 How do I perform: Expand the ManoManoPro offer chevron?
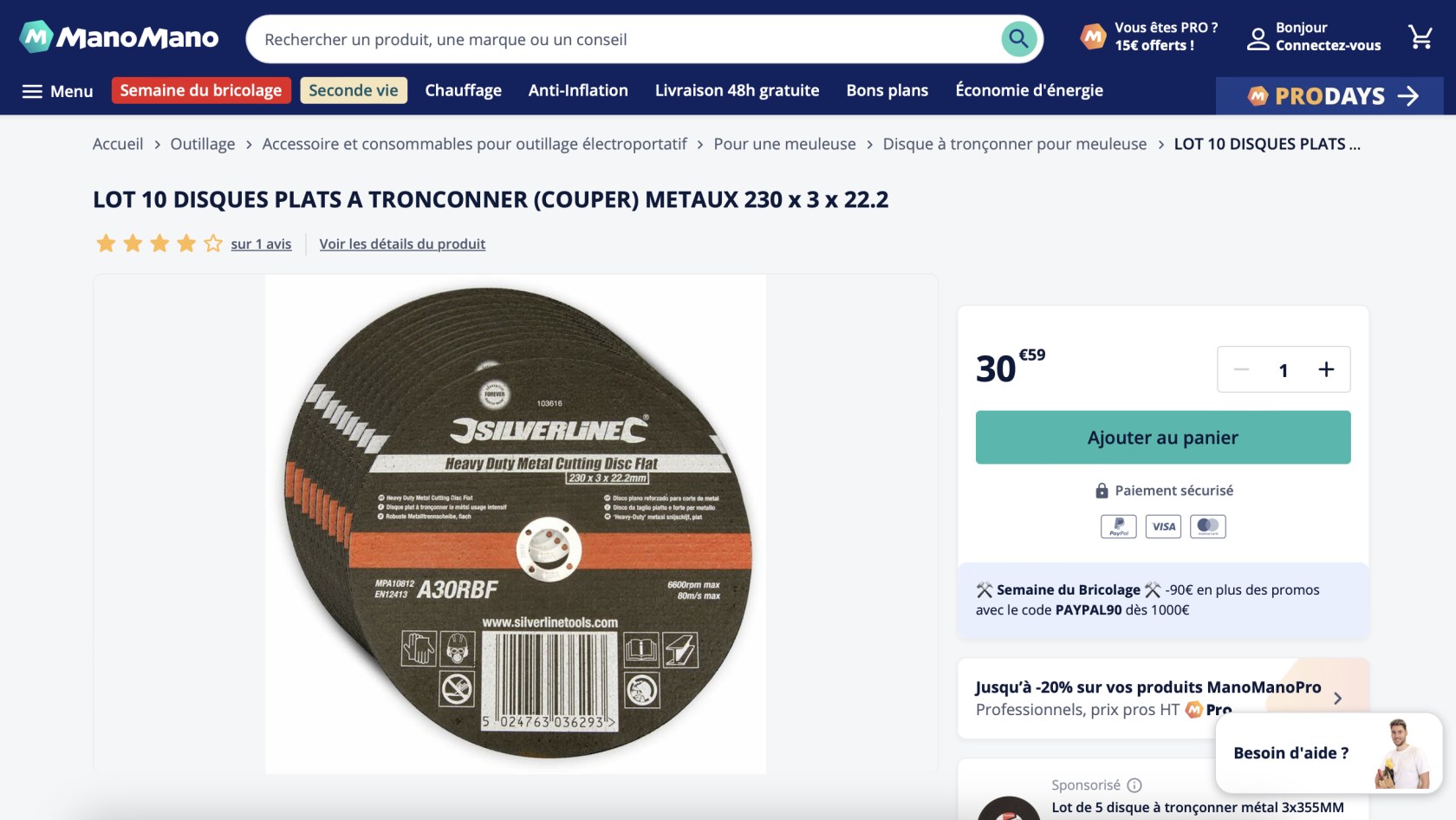pyautogui.click(x=1338, y=698)
